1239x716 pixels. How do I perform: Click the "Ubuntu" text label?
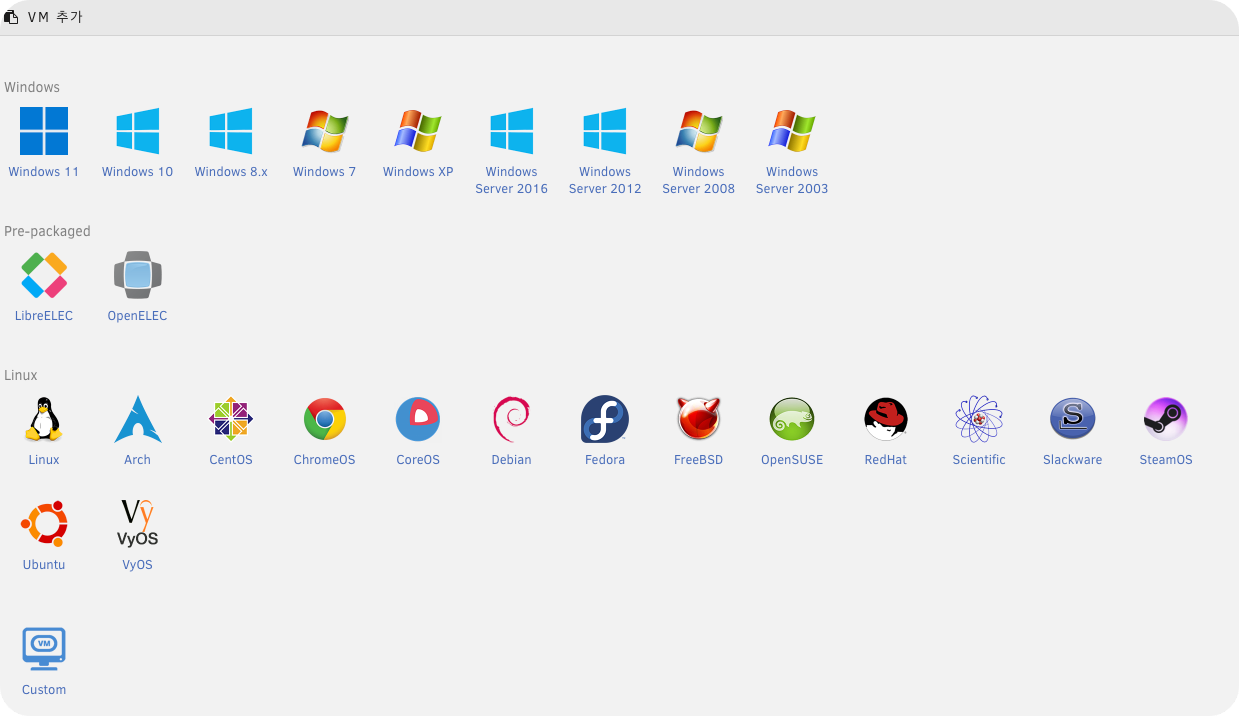44,565
